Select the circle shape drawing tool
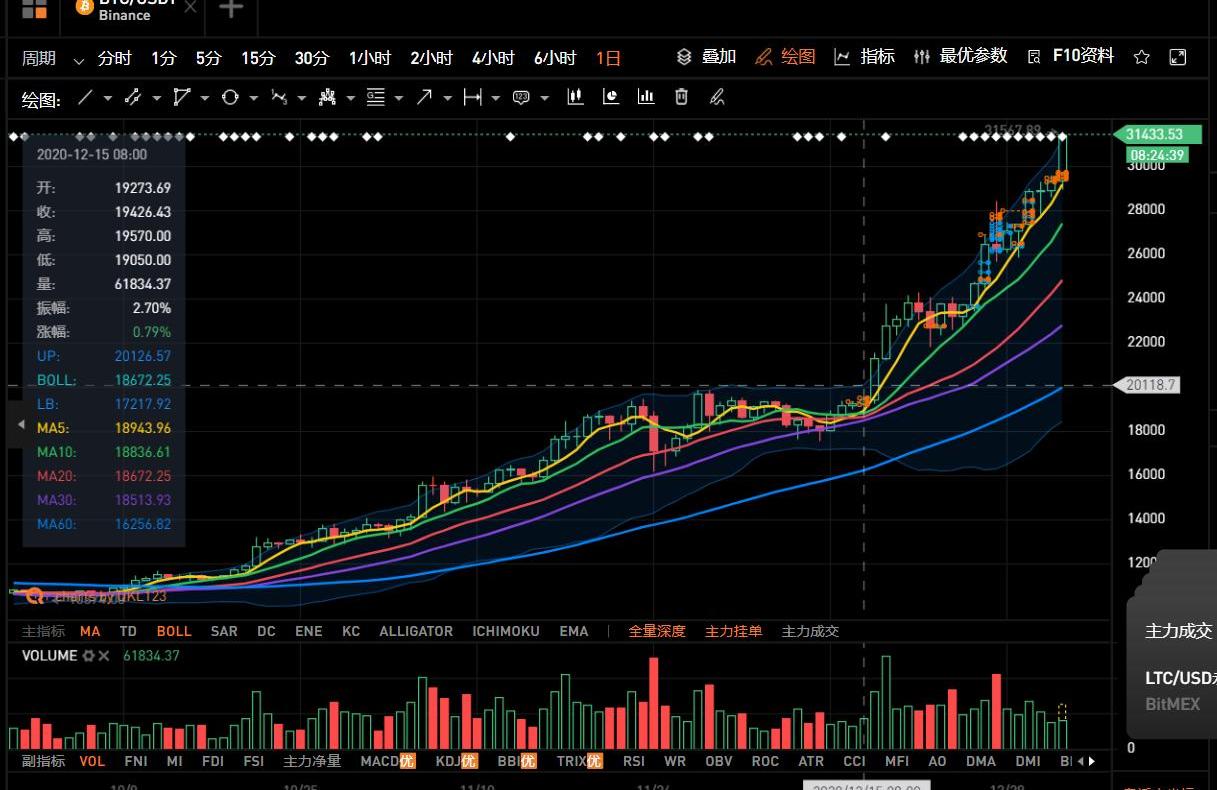The image size is (1217, 790). (x=230, y=98)
